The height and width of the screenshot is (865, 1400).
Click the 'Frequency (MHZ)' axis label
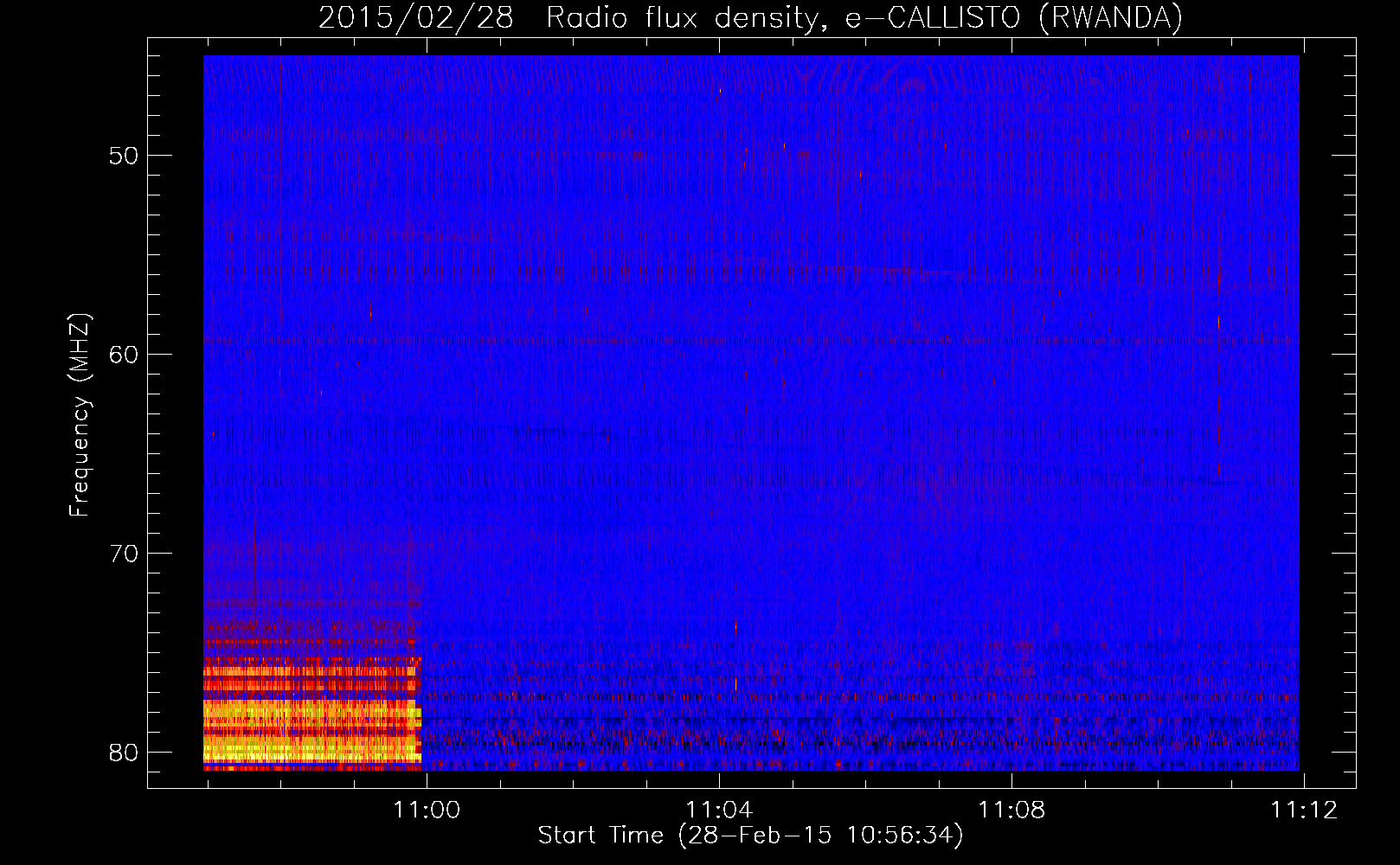coord(80,415)
